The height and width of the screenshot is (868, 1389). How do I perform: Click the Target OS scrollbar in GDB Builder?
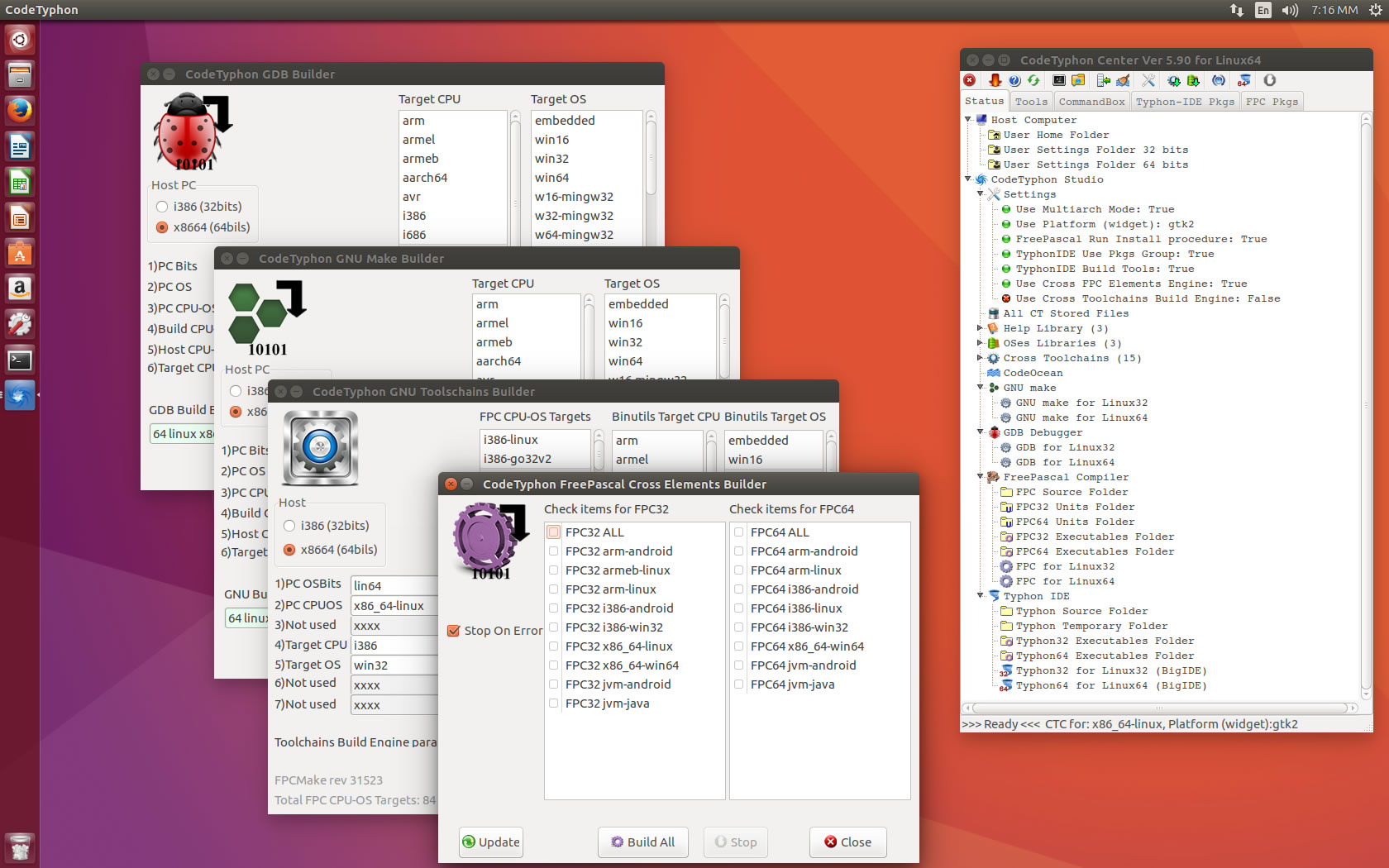pos(651,156)
